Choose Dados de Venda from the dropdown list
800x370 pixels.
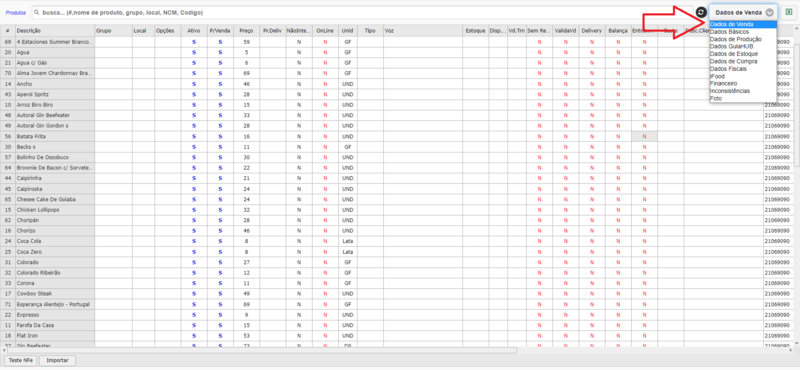[x=743, y=24]
